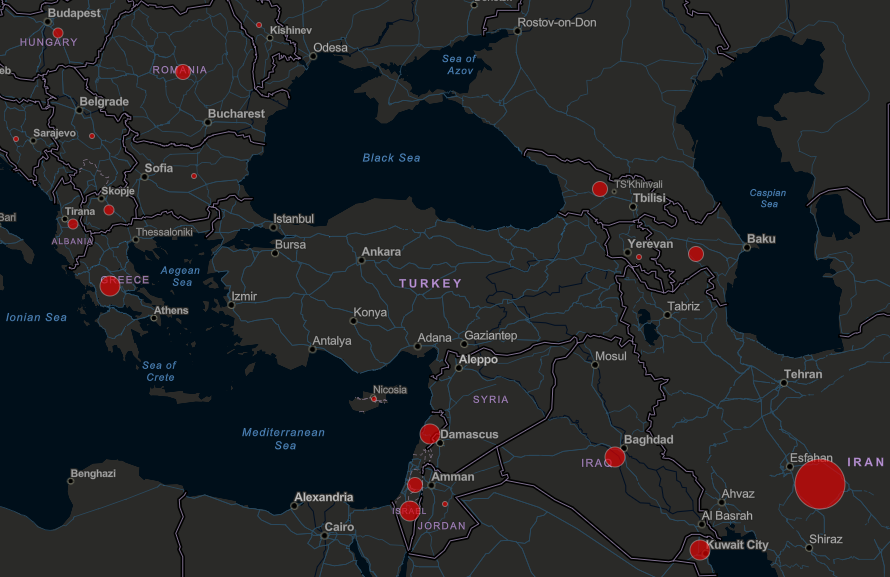Select the red marker near Tirana in Albania
The width and height of the screenshot is (890, 577).
coord(73,224)
